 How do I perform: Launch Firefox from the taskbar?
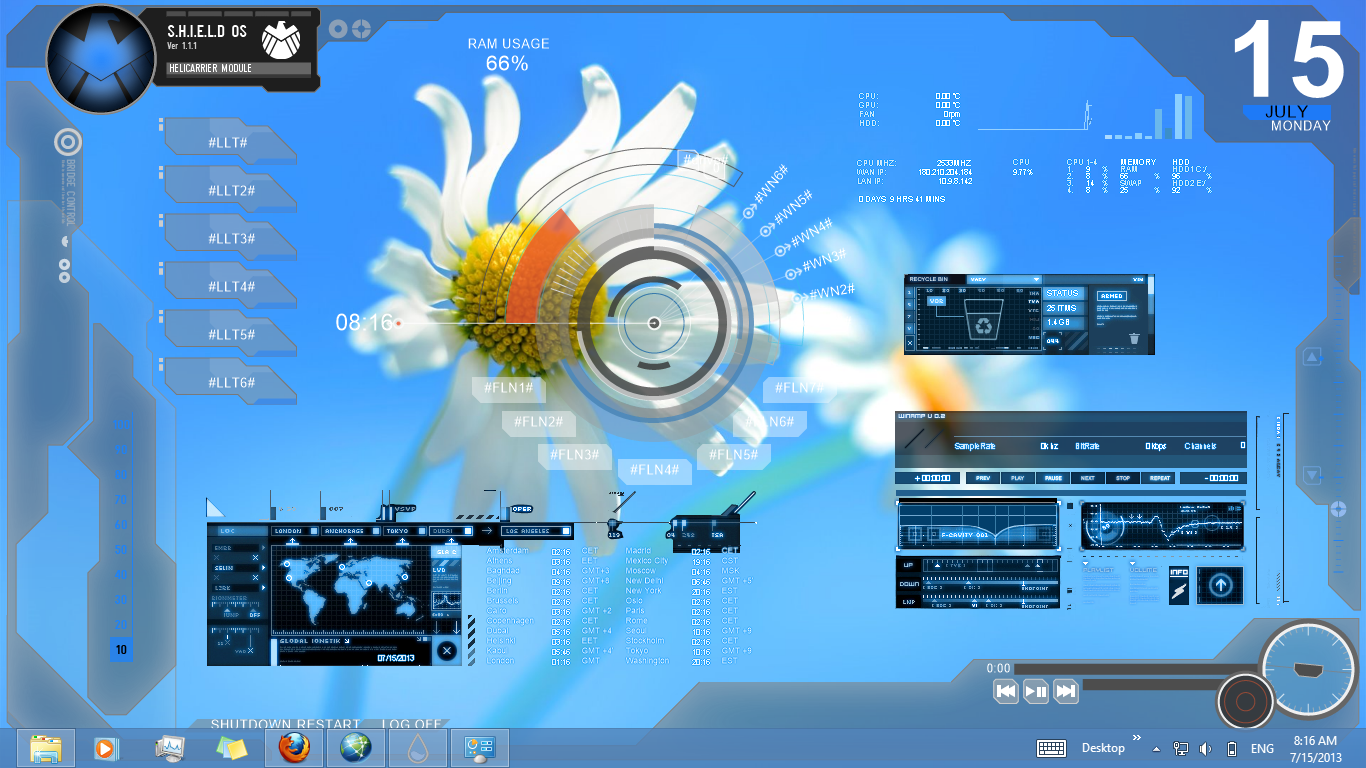294,748
